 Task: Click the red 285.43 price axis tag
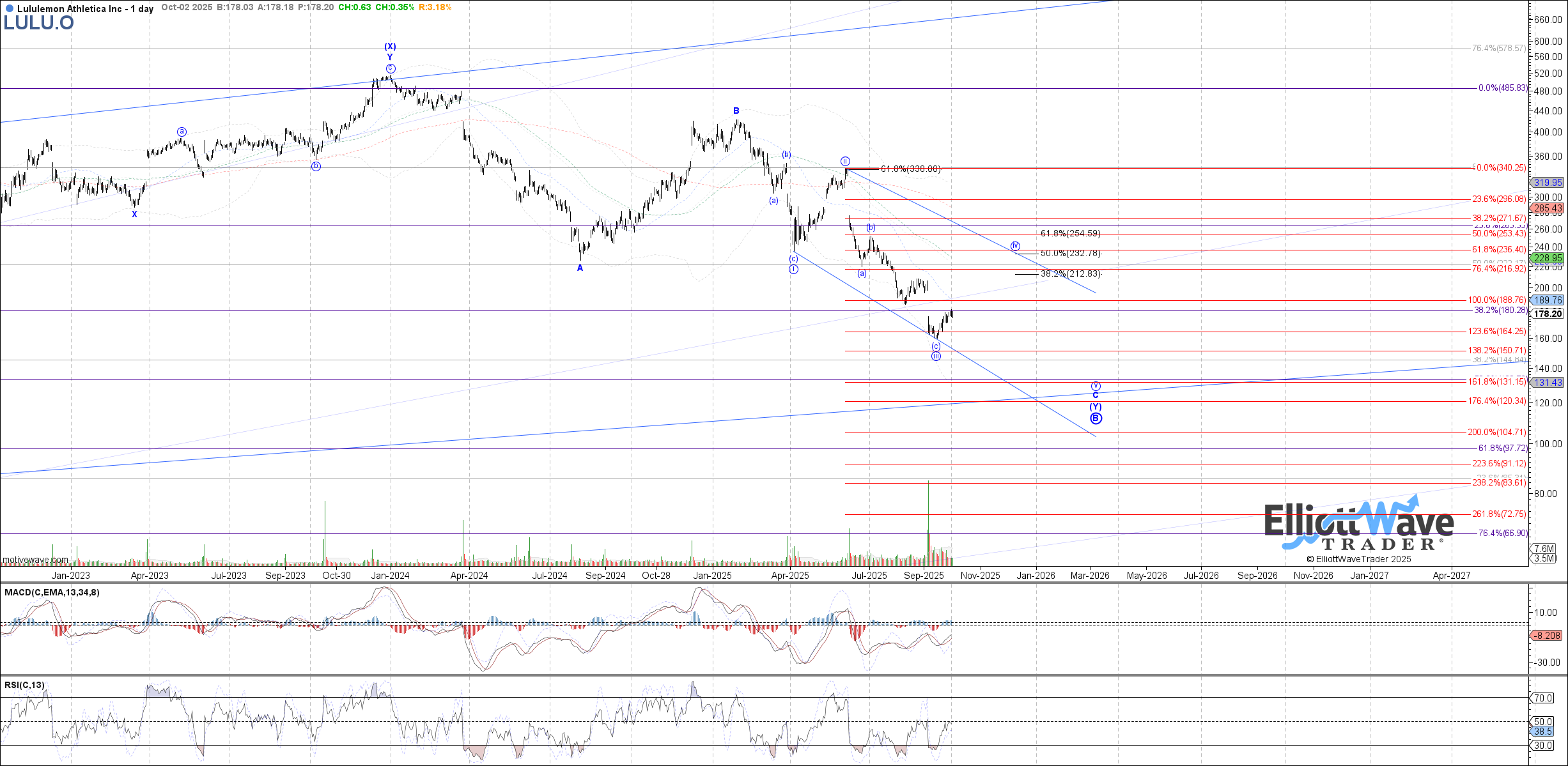1548,208
